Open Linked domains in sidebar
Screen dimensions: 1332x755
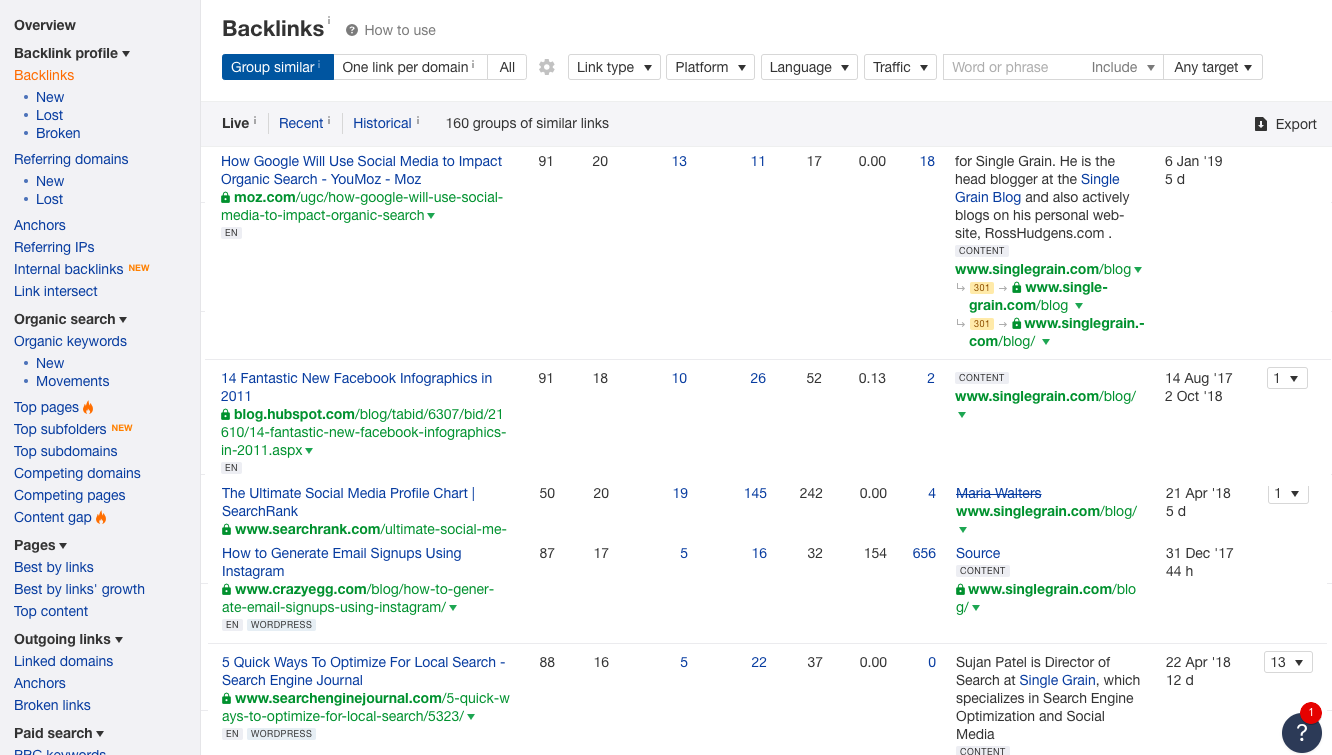63,661
